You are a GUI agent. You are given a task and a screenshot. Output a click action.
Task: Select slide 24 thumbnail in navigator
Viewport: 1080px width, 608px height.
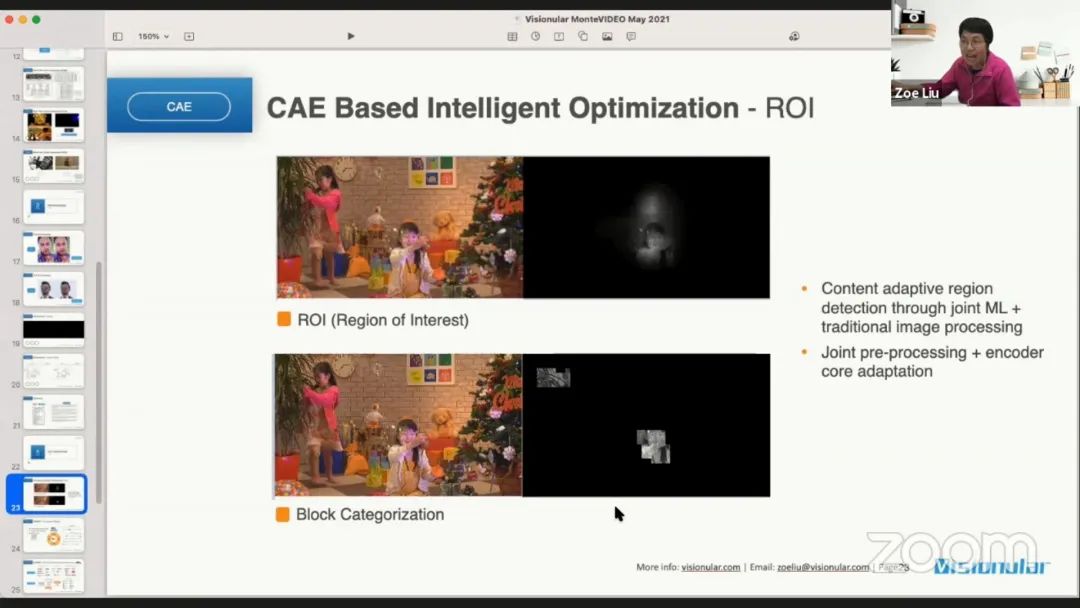coord(54,535)
